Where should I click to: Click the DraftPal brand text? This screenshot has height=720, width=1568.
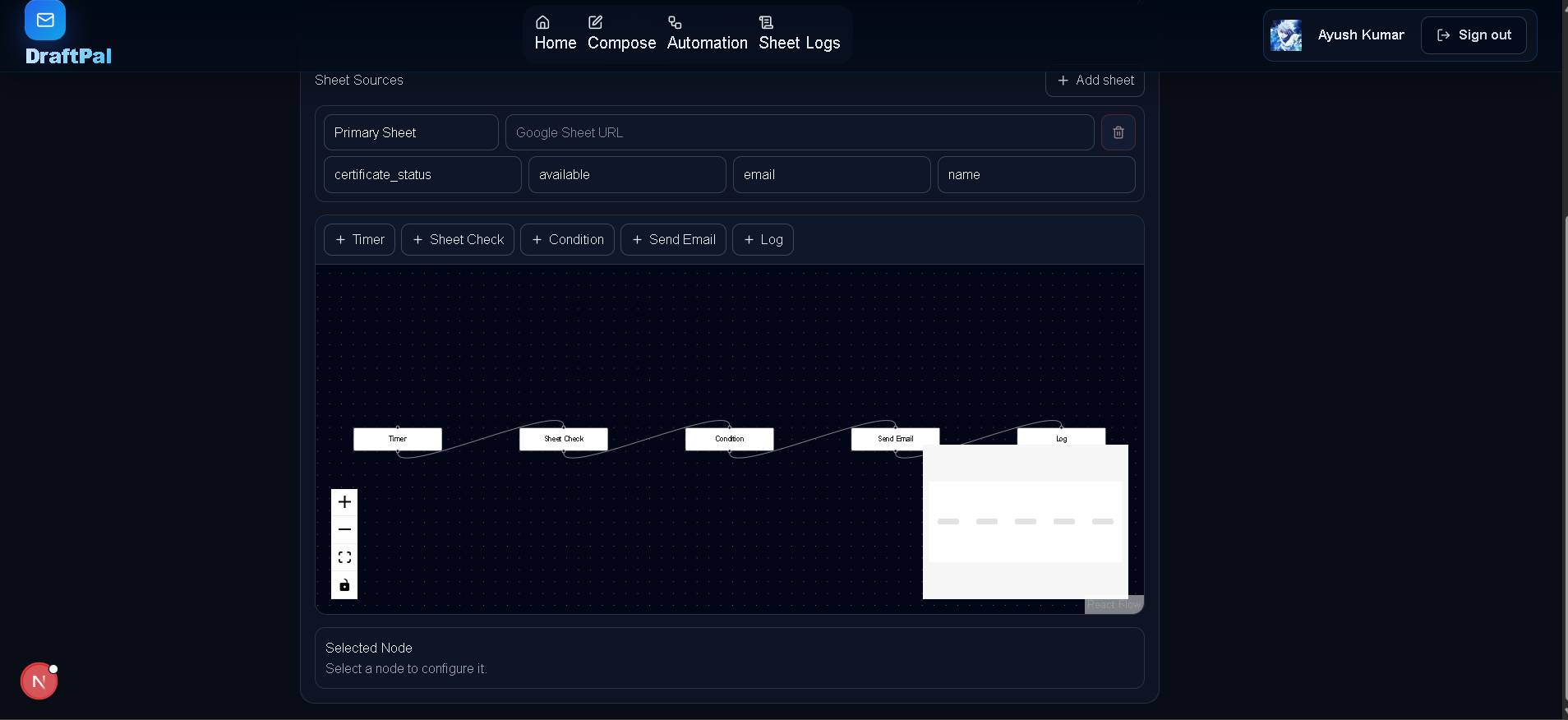coord(68,56)
